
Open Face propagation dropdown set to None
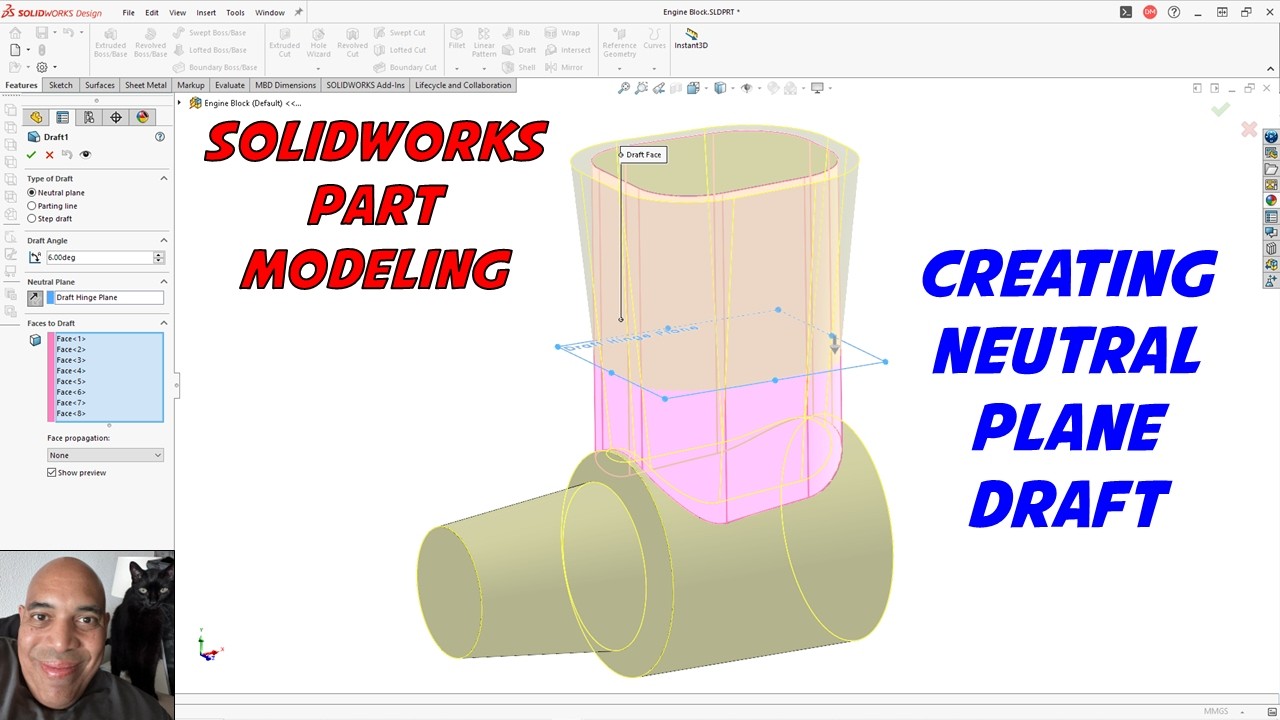(x=105, y=455)
